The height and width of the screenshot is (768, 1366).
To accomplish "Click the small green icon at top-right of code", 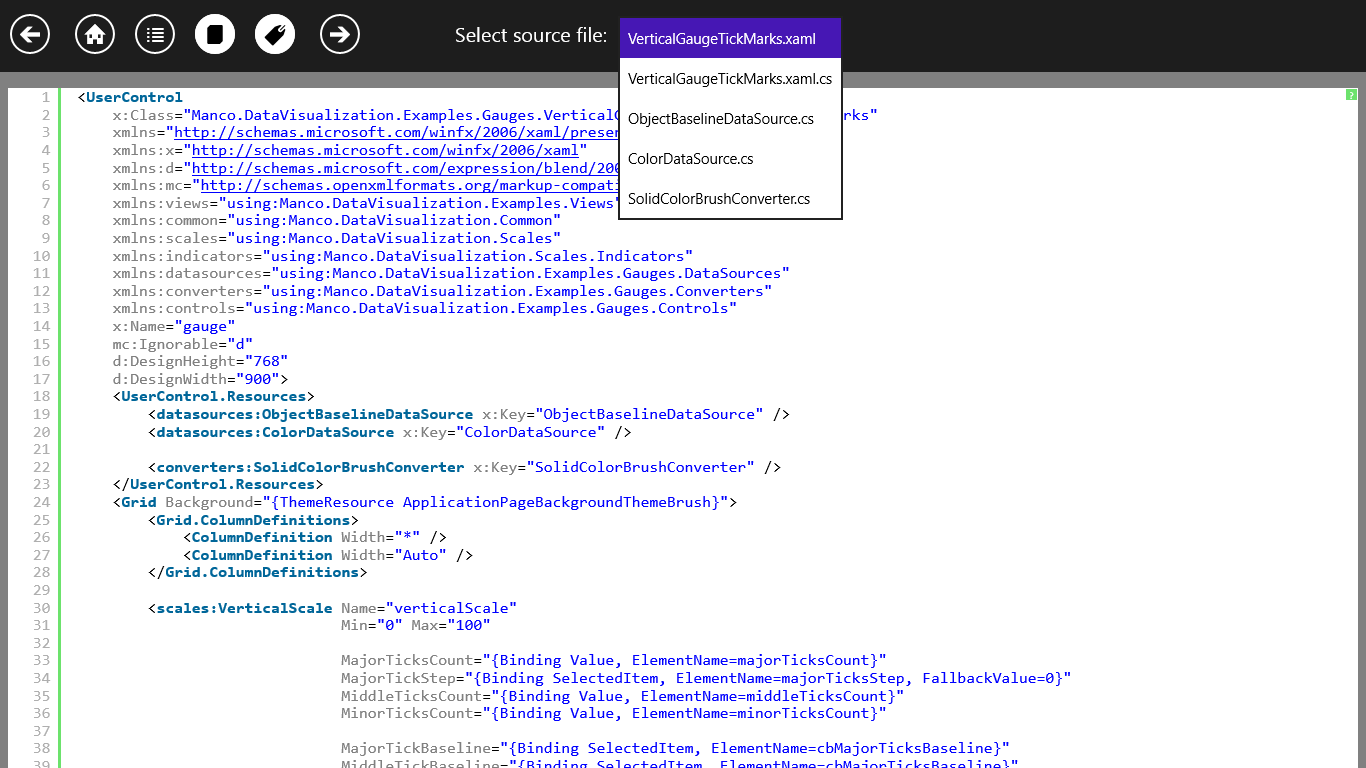I will (x=1351, y=95).
